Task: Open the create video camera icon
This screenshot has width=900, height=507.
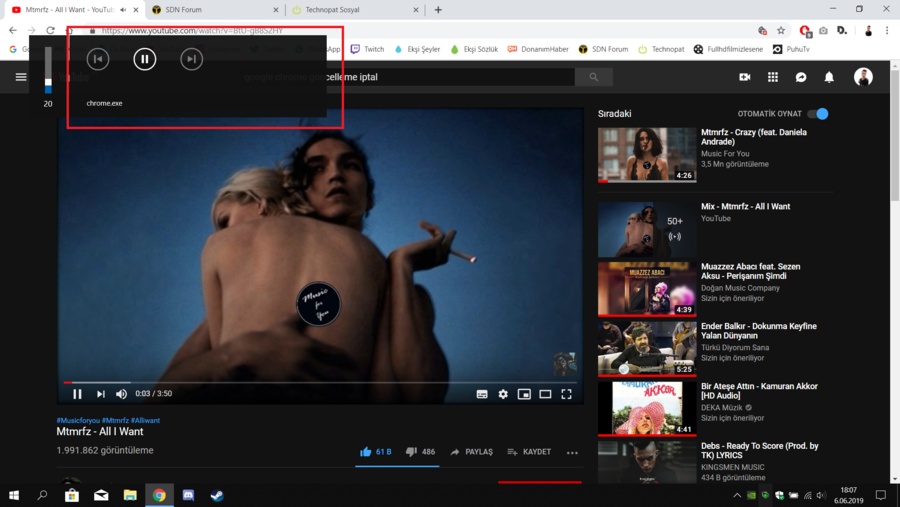Action: [x=745, y=77]
